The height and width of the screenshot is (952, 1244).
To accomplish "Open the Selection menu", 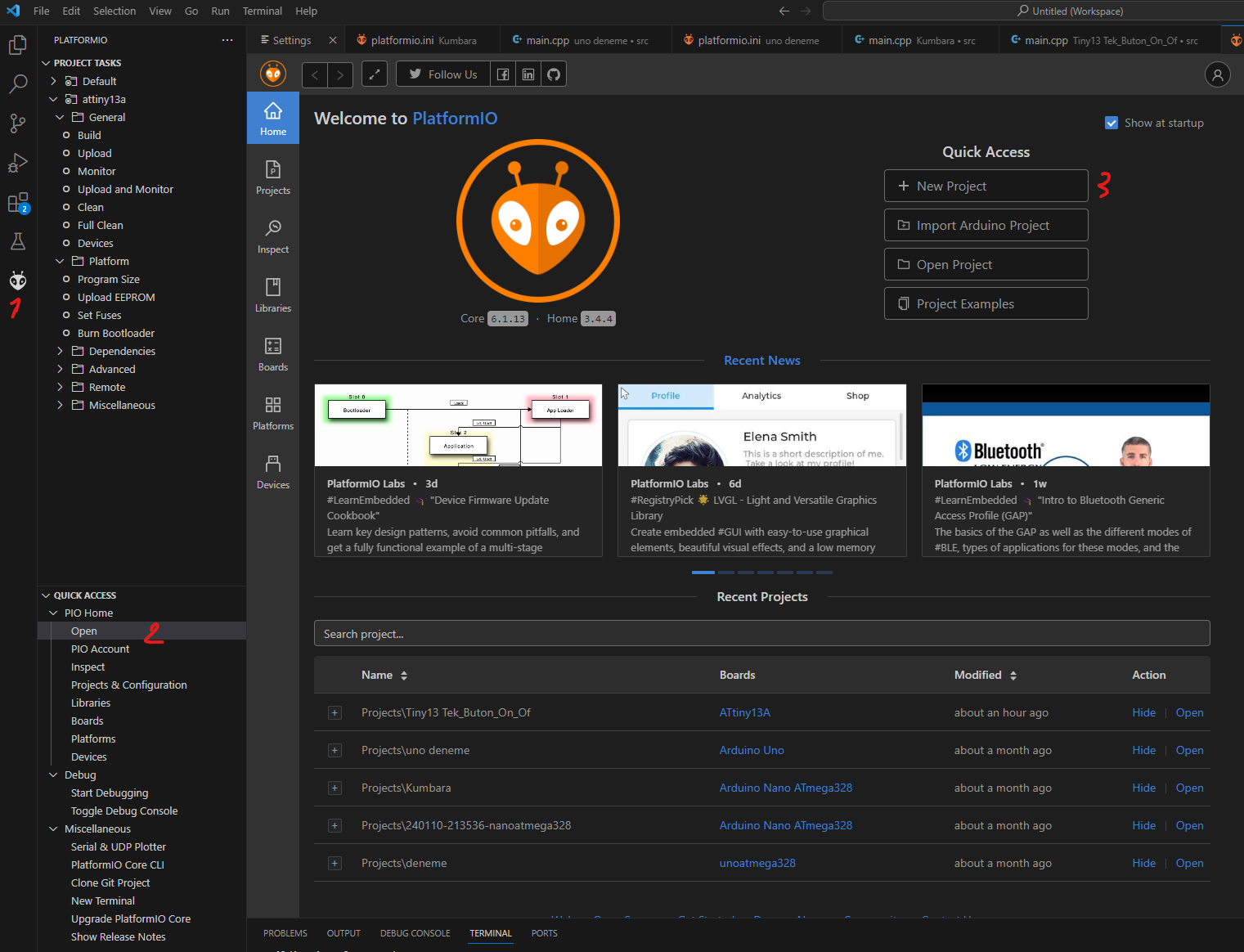I will (x=115, y=11).
